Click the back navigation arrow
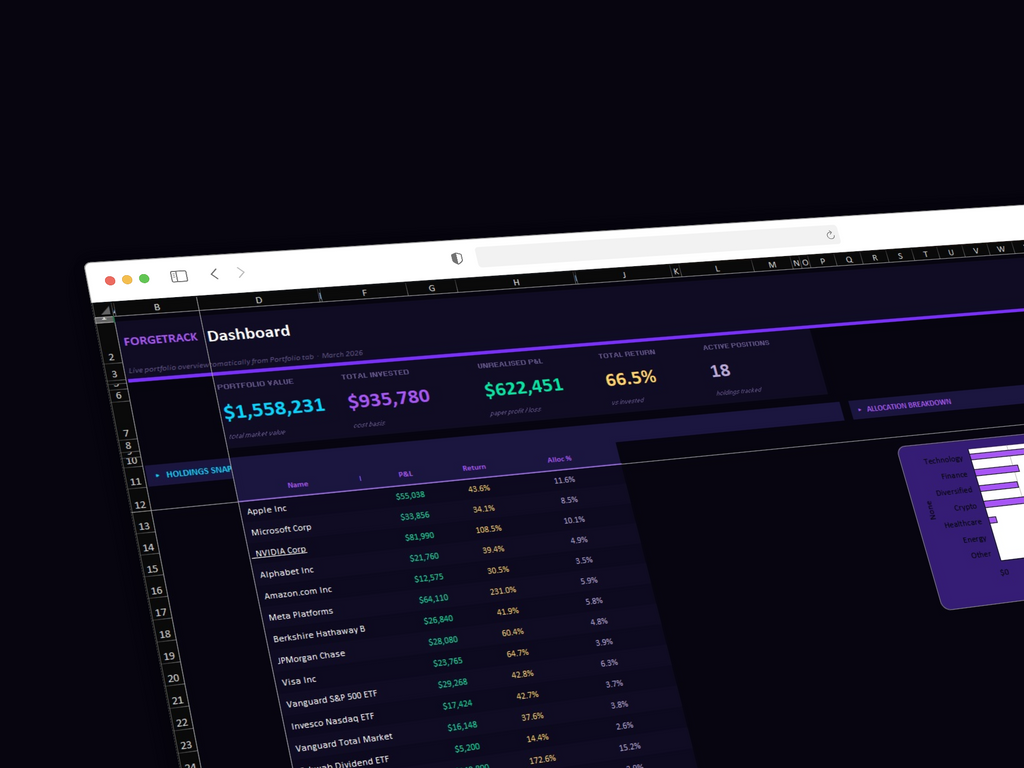This screenshot has height=768, width=1024. click(x=214, y=272)
